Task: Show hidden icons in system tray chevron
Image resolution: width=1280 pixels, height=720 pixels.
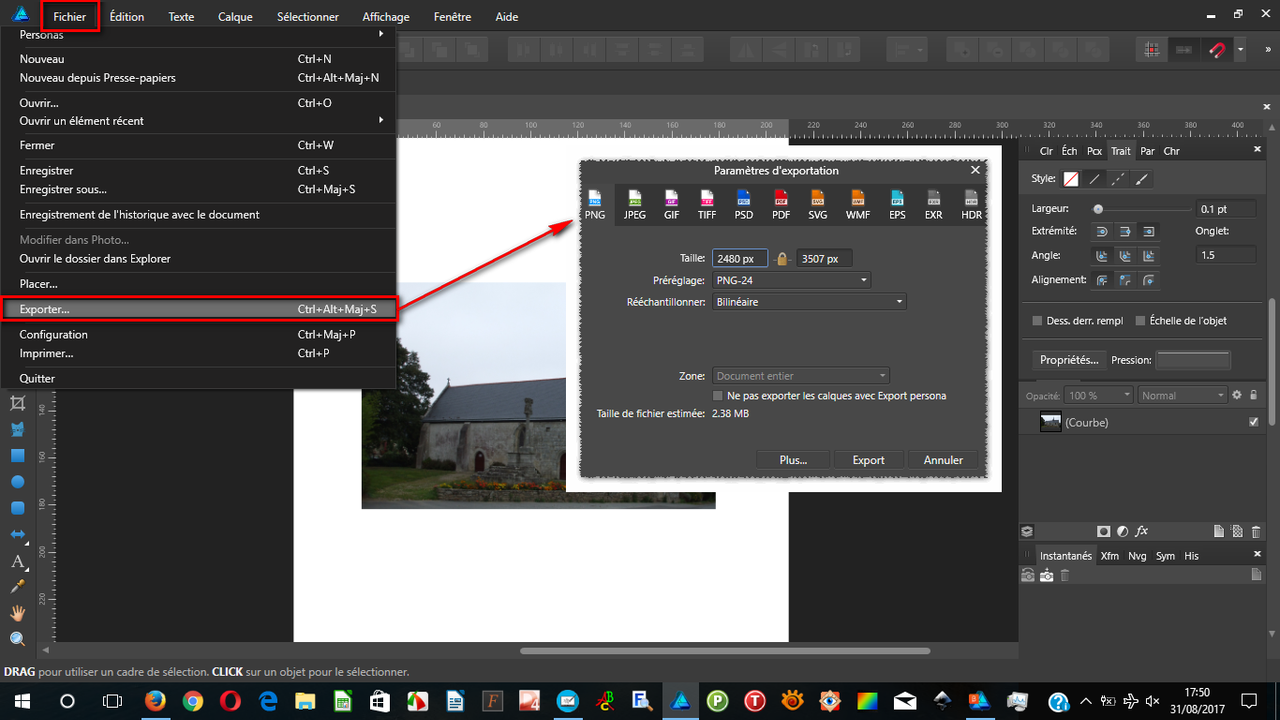Action: click(x=1086, y=700)
